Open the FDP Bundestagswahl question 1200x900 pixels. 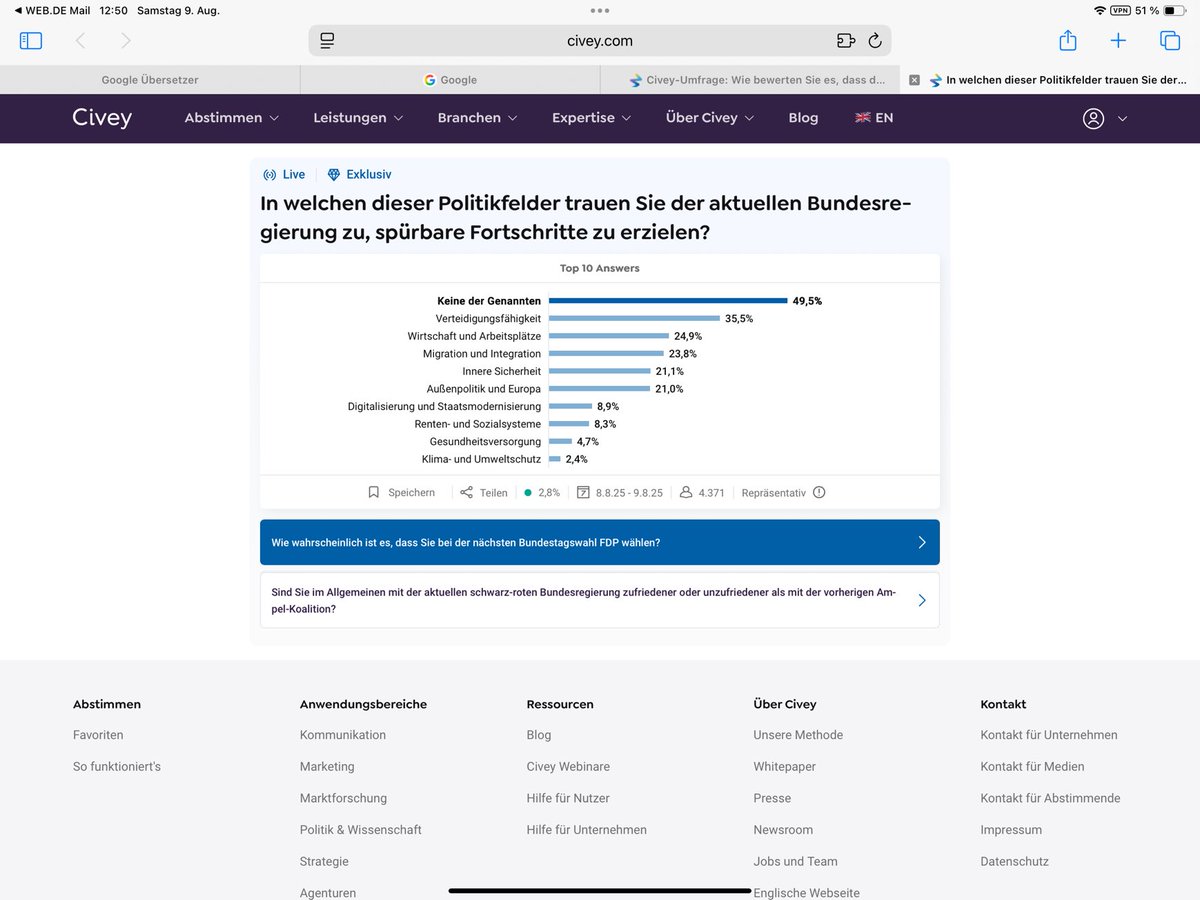600,542
